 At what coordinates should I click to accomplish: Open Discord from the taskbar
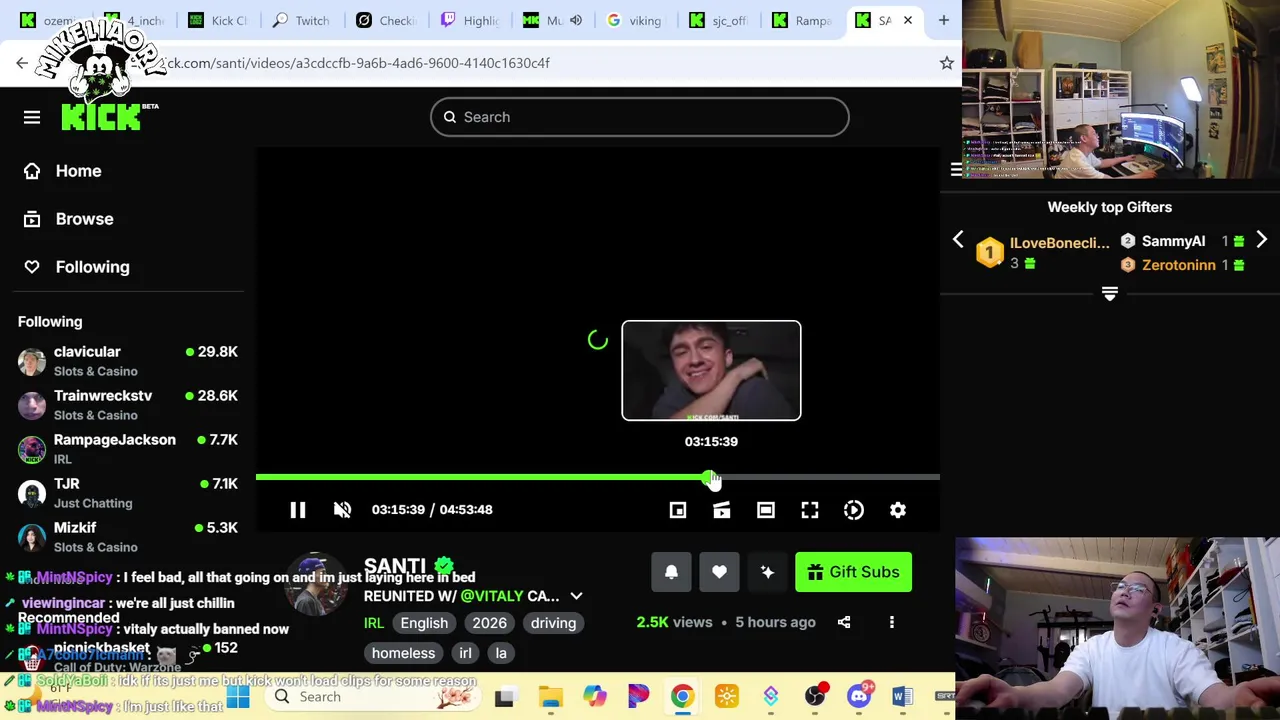point(859,697)
